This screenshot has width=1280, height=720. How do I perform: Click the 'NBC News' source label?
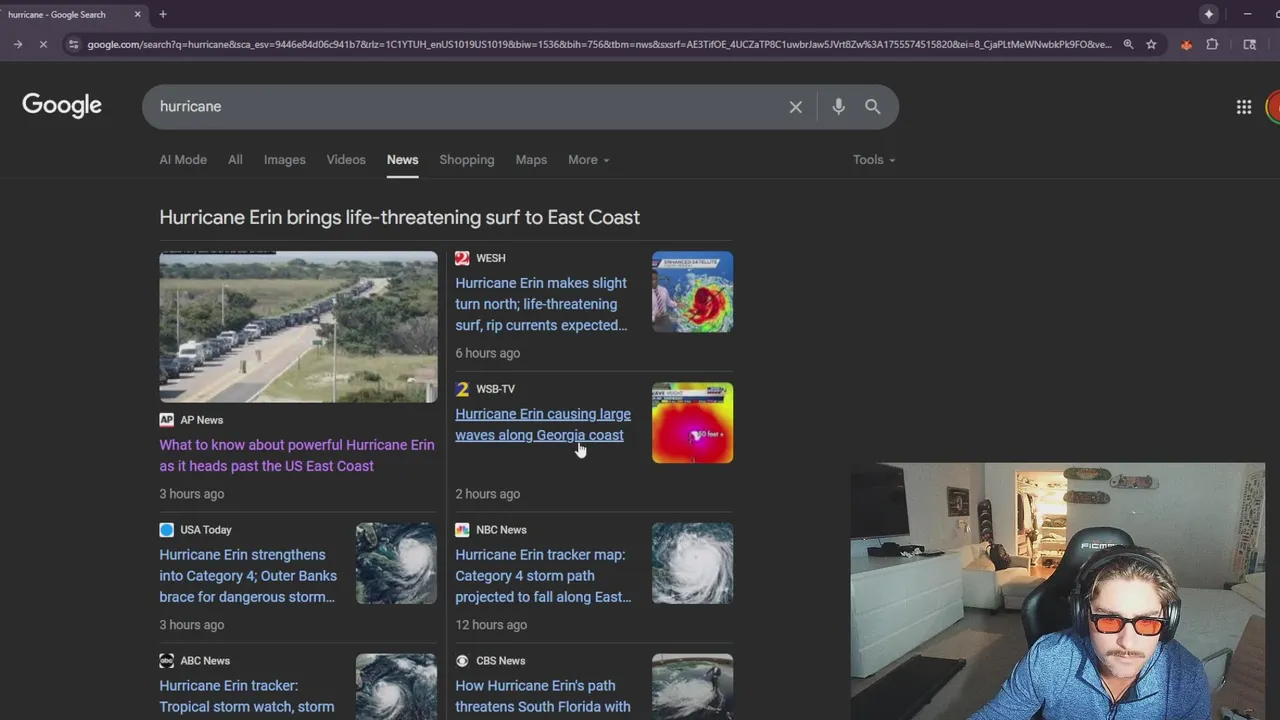(x=501, y=530)
